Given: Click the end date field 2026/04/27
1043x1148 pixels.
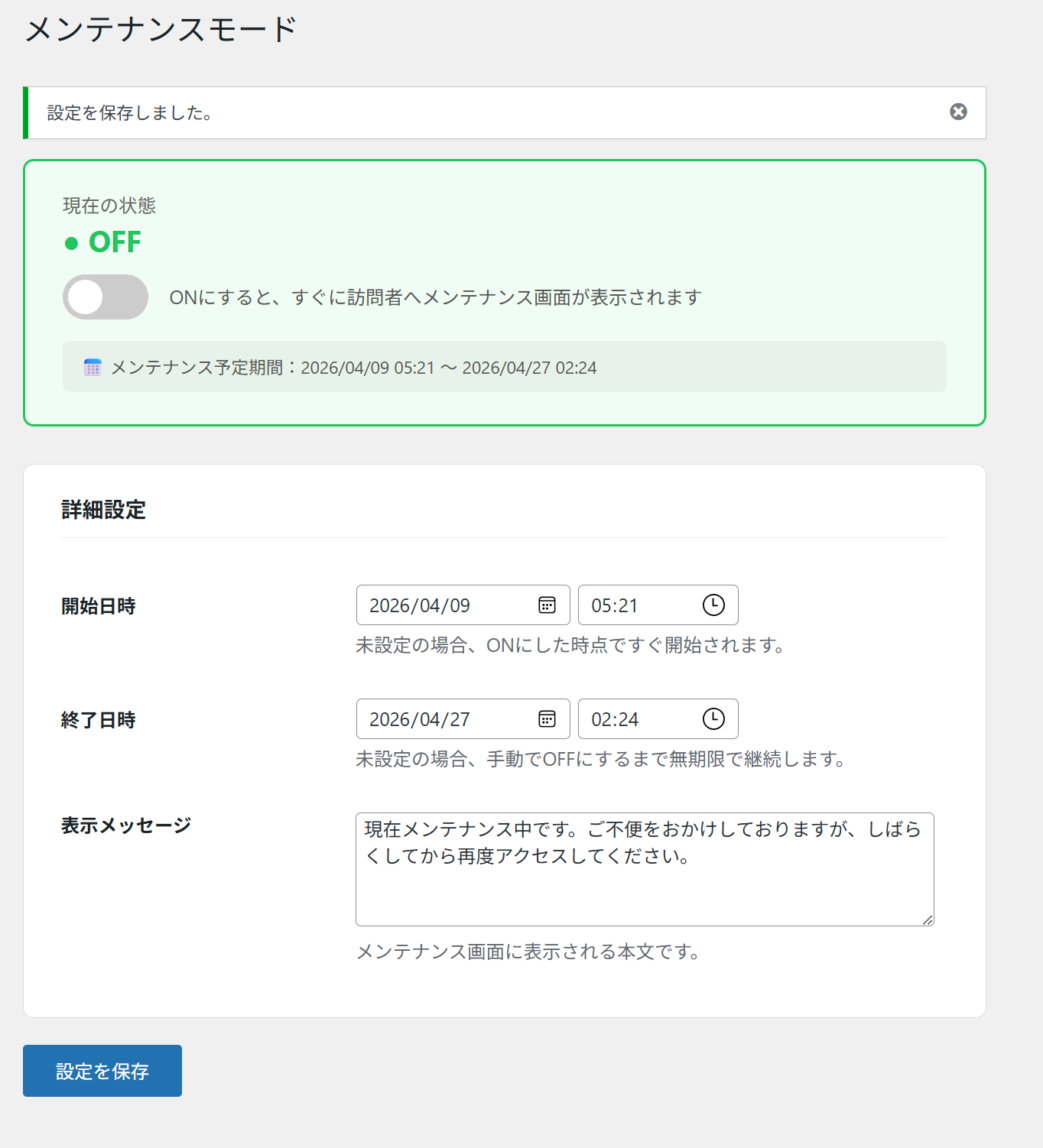Looking at the screenshot, I should click(444, 719).
